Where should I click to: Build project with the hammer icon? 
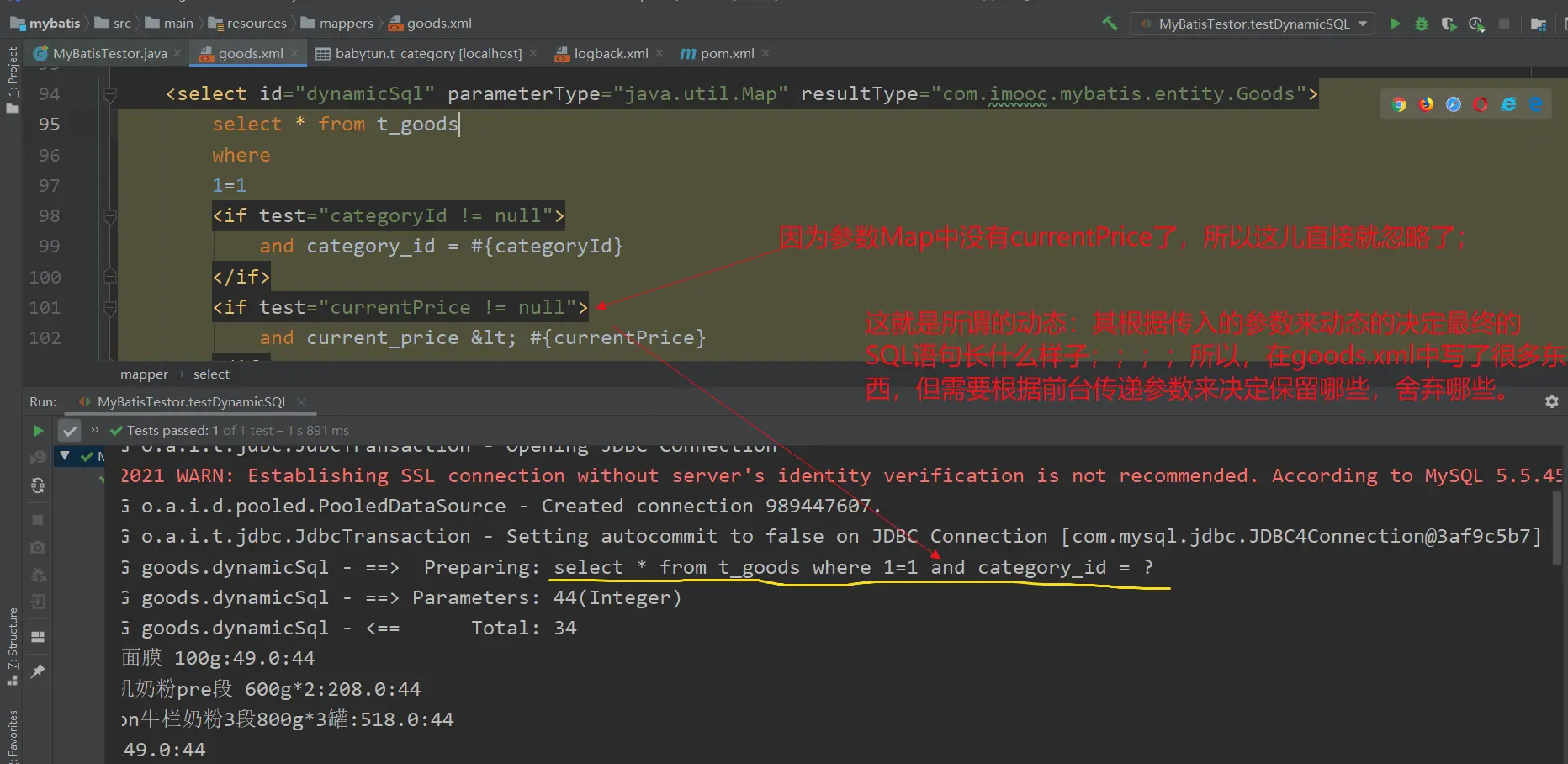click(1110, 24)
